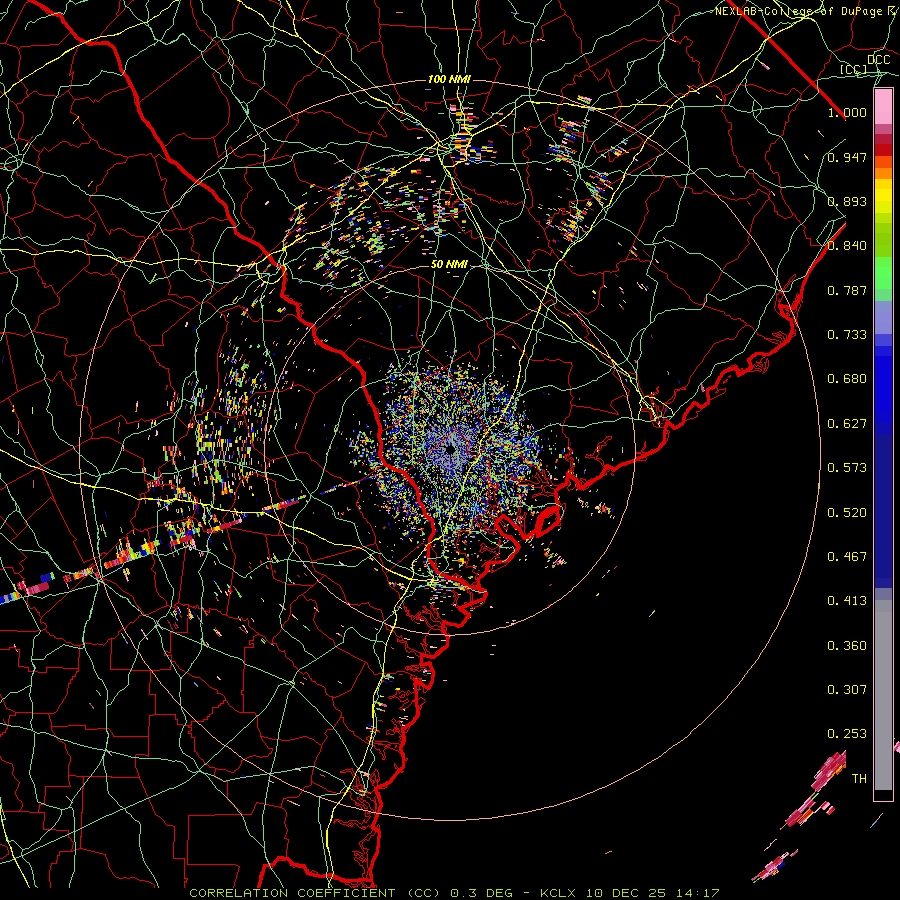The image size is (900, 900).
Task: Select the 0.893 scale value
Action: (x=847, y=201)
